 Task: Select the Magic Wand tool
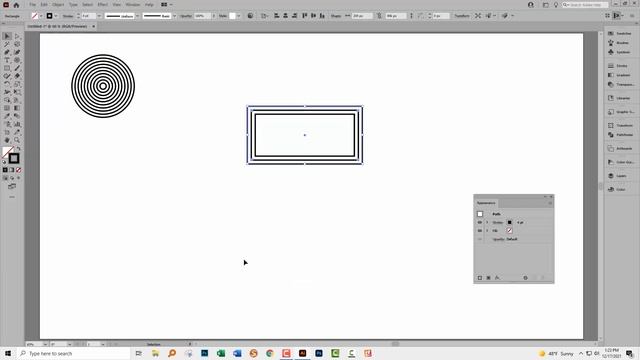click(x=7, y=44)
